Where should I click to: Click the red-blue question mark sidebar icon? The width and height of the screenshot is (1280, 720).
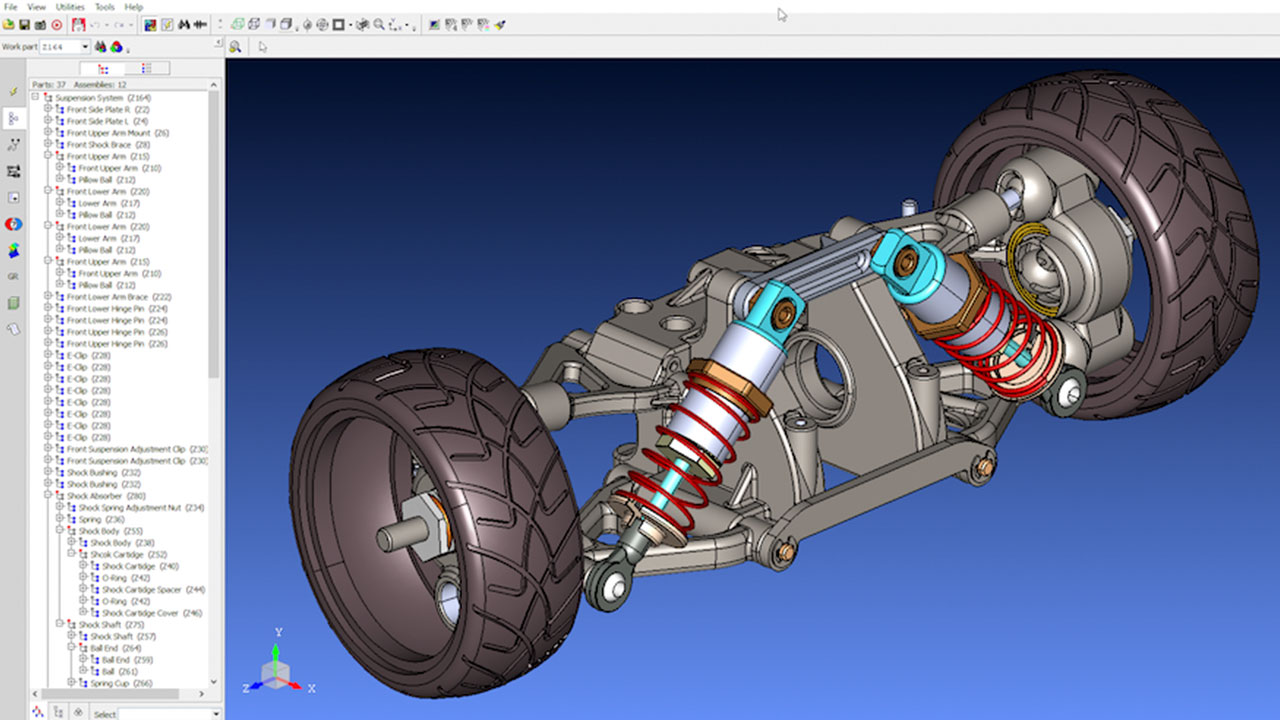point(13,224)
